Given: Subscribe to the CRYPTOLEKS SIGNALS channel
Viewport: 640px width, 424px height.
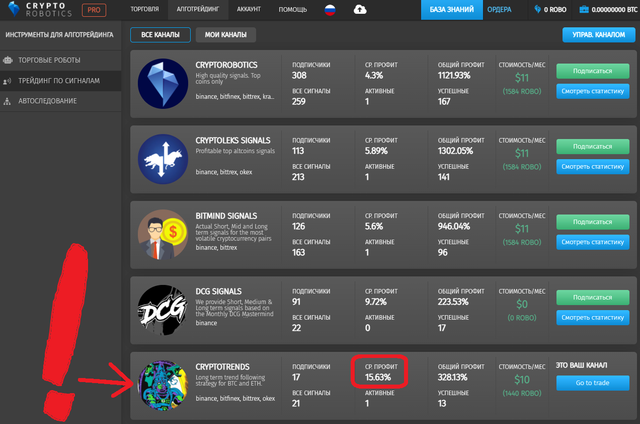Looking at the screenshot, I should tap(593, 147).
